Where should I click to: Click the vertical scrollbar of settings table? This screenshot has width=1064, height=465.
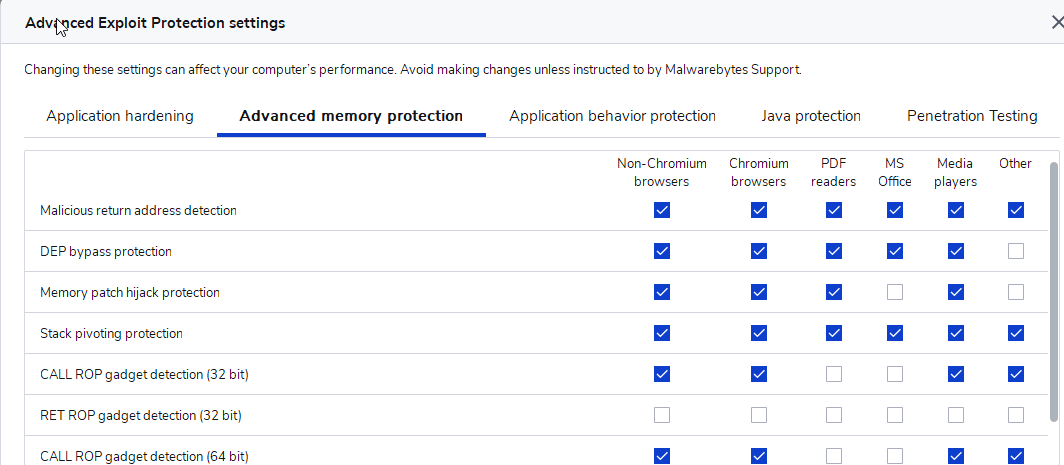click(1052, 290)
